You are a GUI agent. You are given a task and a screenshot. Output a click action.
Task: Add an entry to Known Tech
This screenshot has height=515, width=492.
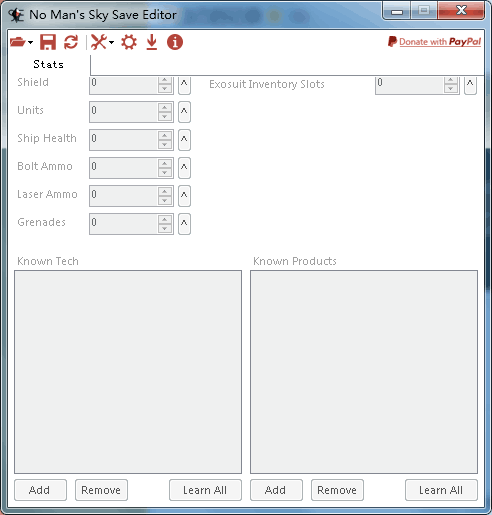point(40,490)
